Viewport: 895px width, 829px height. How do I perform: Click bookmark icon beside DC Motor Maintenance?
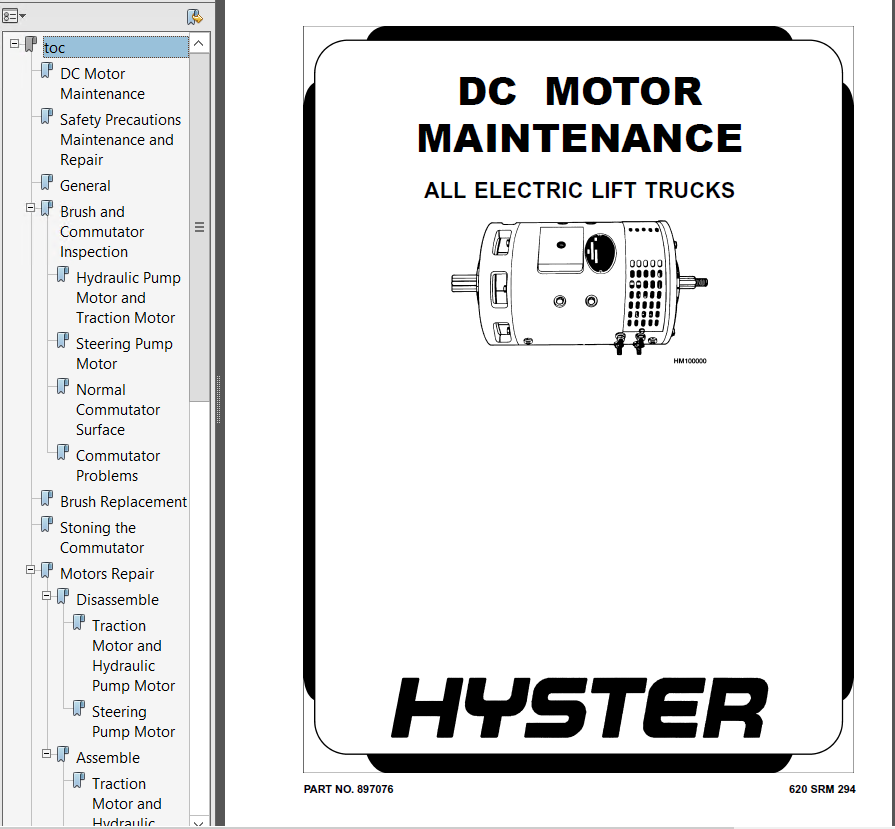click(47, 71)
